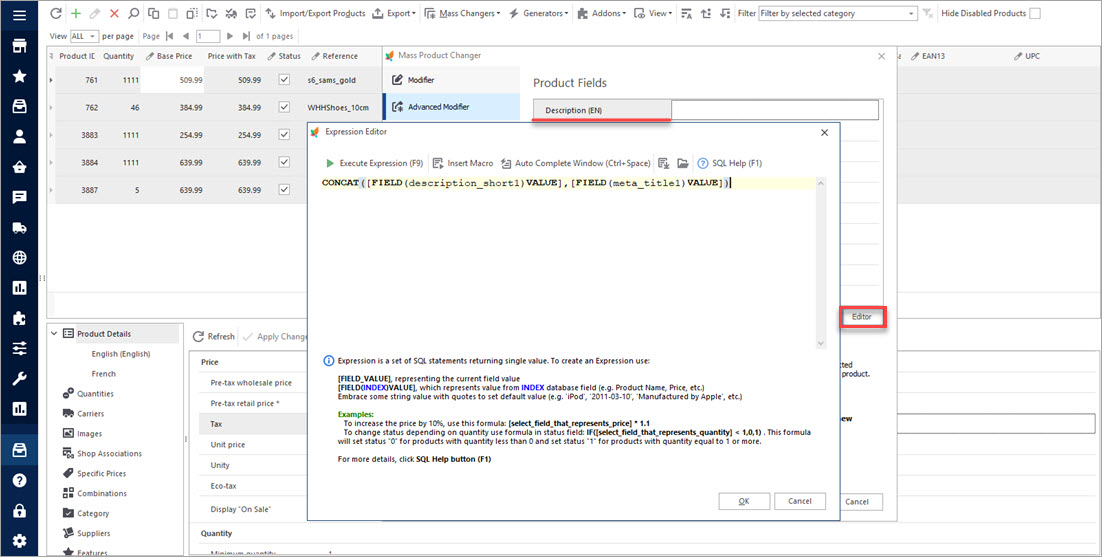Switch to the Modifier tab

pos(421,80)
